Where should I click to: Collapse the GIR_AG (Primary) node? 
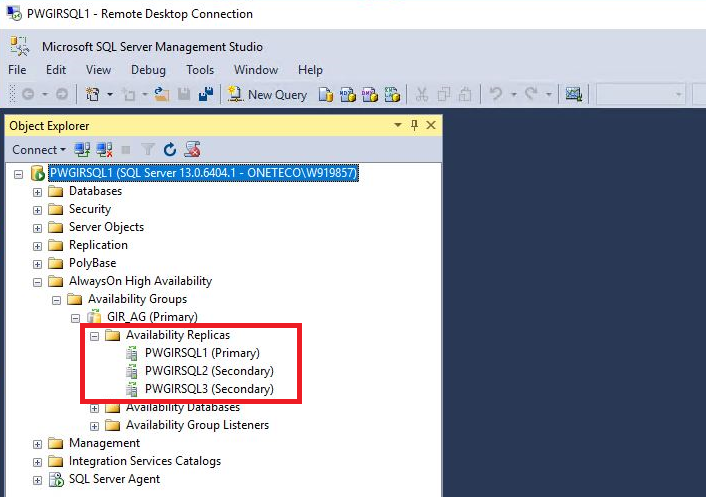coord(75,318)
